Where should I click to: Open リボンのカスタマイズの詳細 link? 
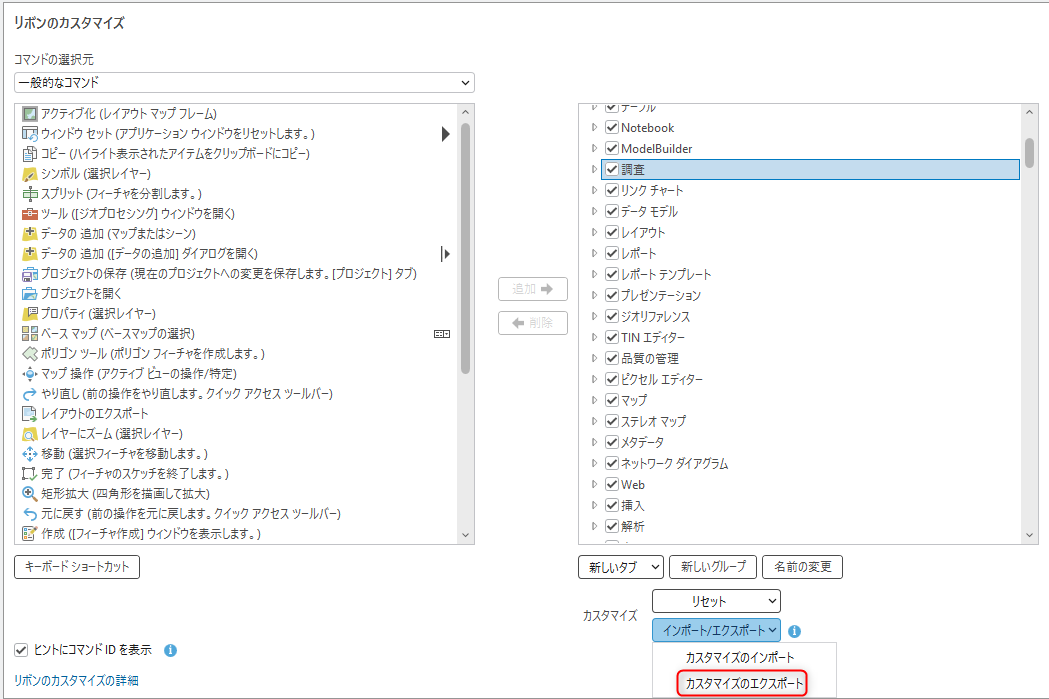point(76,680)
